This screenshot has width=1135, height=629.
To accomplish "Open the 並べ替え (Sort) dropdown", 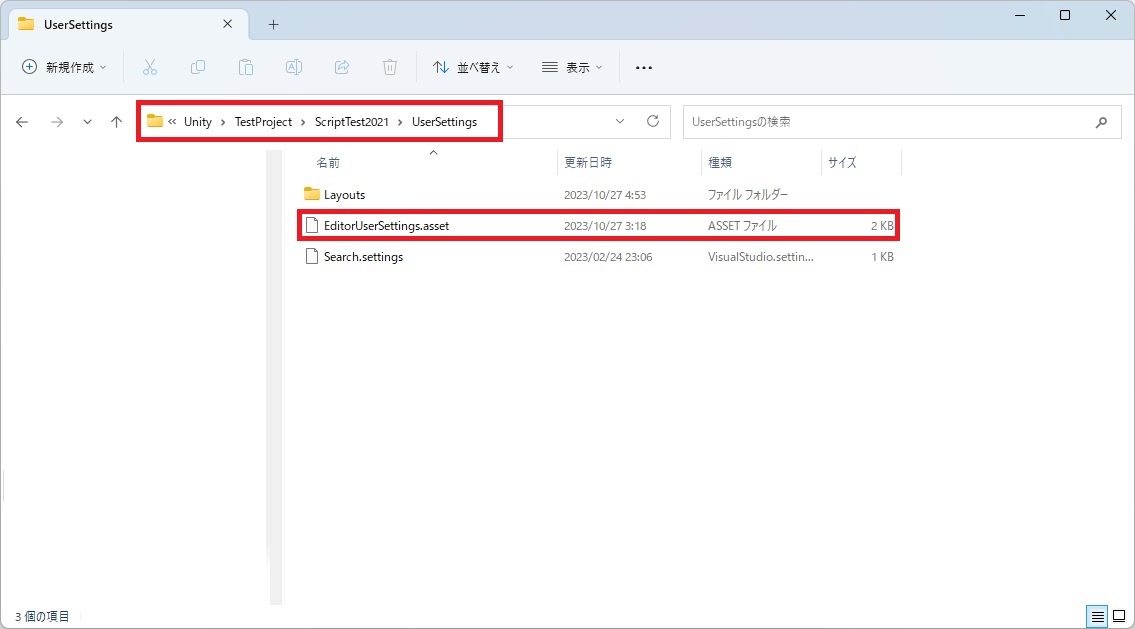I will coord(473,67).
